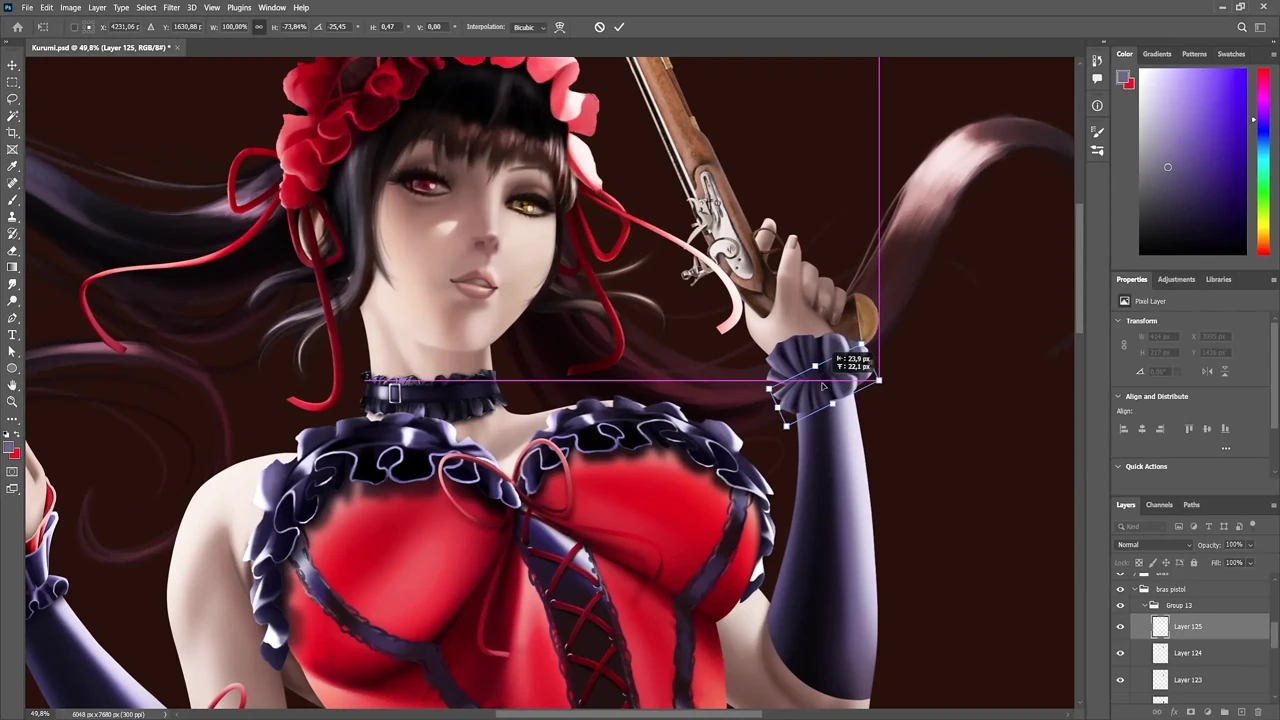
Task: Select the Spot Healing Brush tool
Action: point(12,183)
